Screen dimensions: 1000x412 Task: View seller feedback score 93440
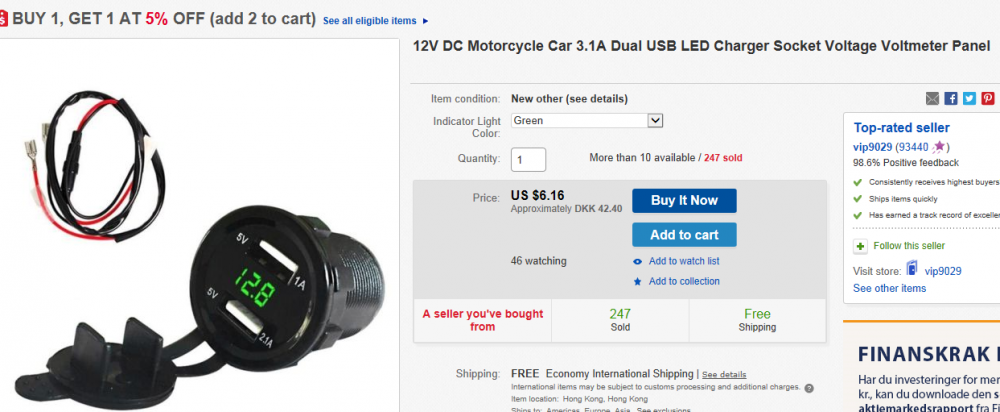[x=913, y=147]
